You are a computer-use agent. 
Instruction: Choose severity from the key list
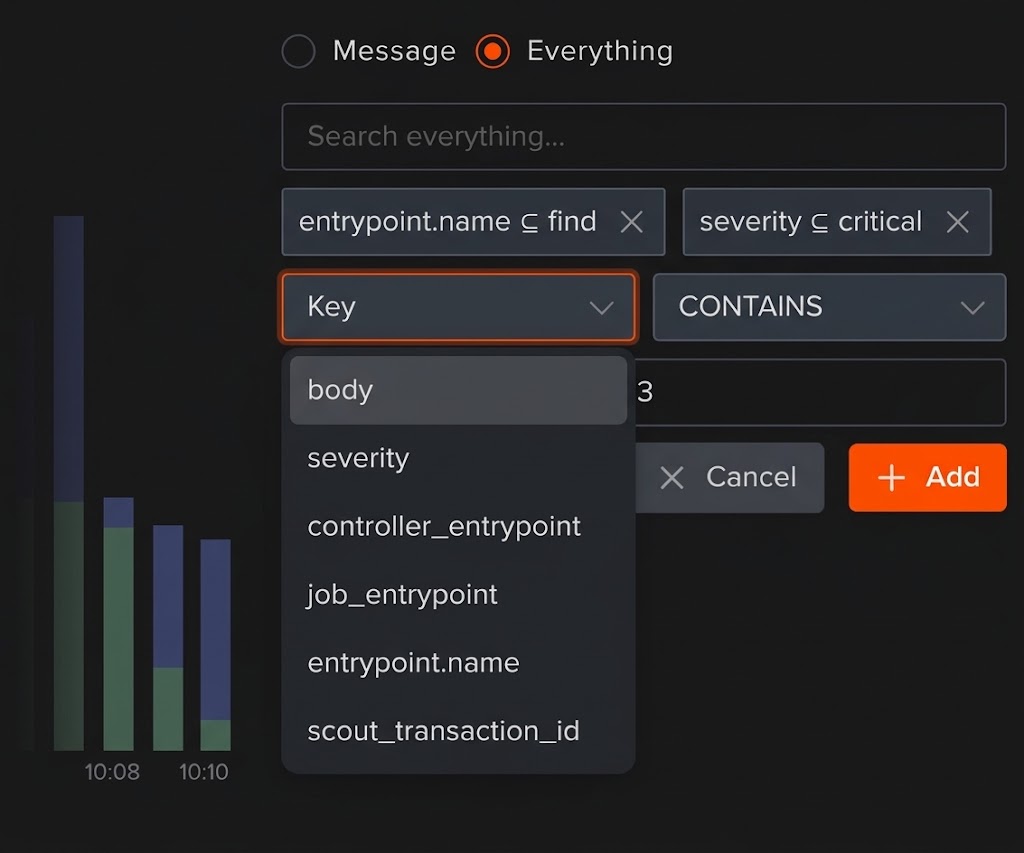458,459
